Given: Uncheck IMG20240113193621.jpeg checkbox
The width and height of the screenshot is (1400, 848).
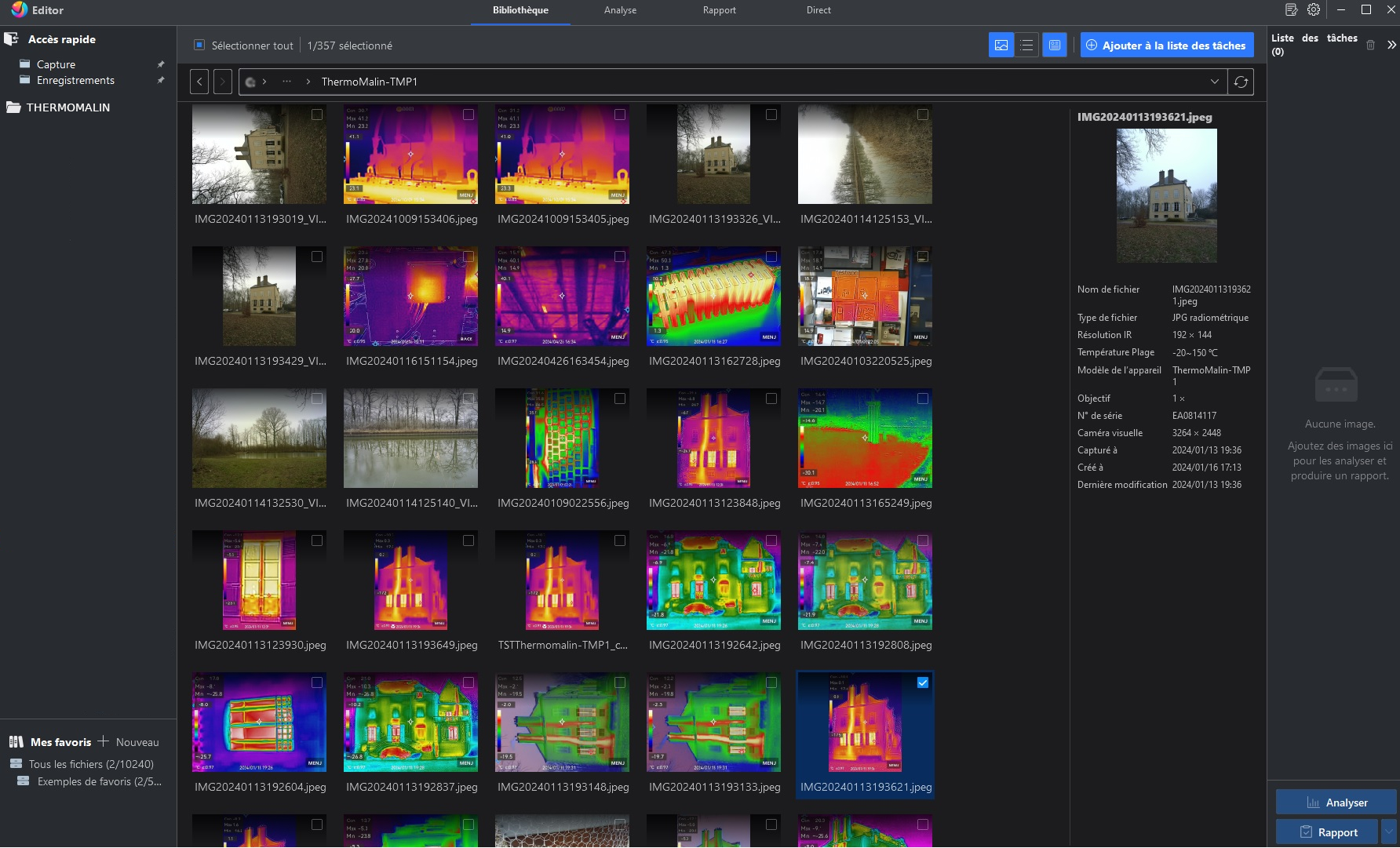Looking at the screenshot, I should 923,682.
